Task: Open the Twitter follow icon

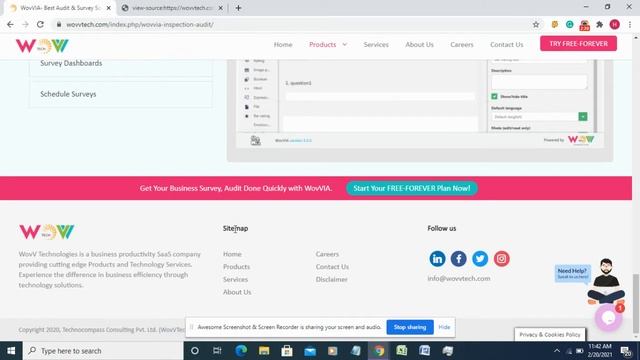Action: pyautogui.click(x=480, y=259)
